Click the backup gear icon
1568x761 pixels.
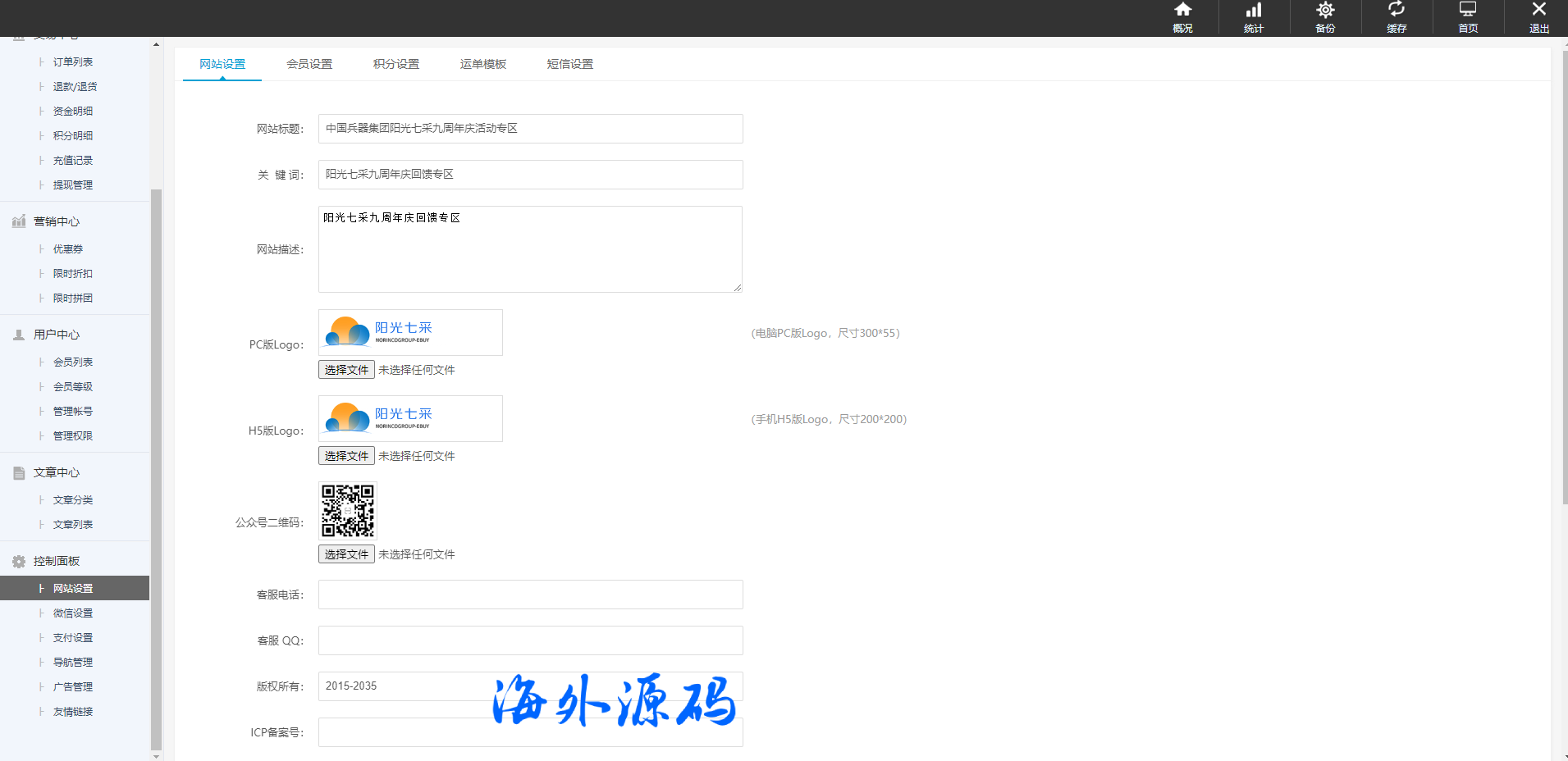click(x=1325, y=11)
